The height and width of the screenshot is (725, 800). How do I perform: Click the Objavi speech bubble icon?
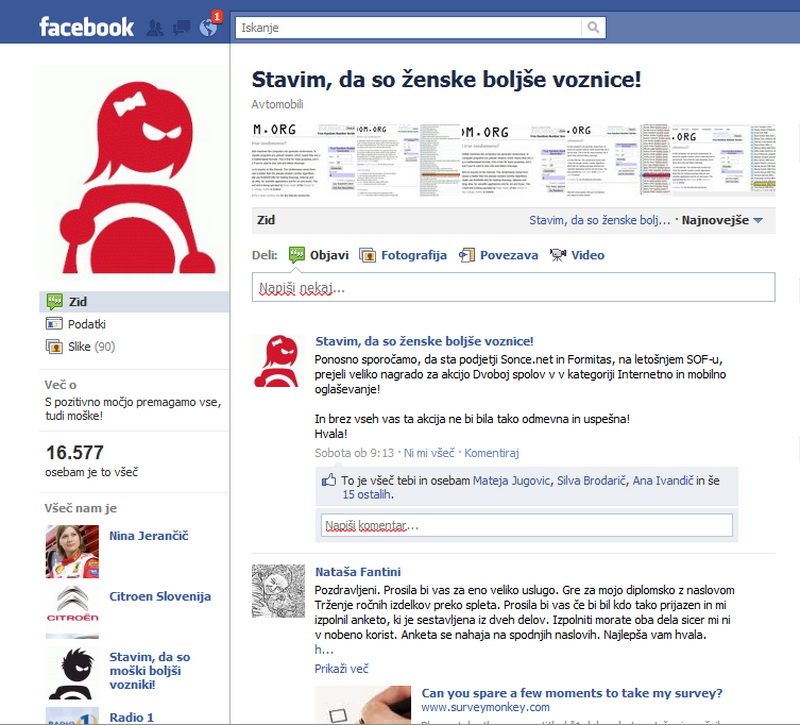tap(296, 255)
